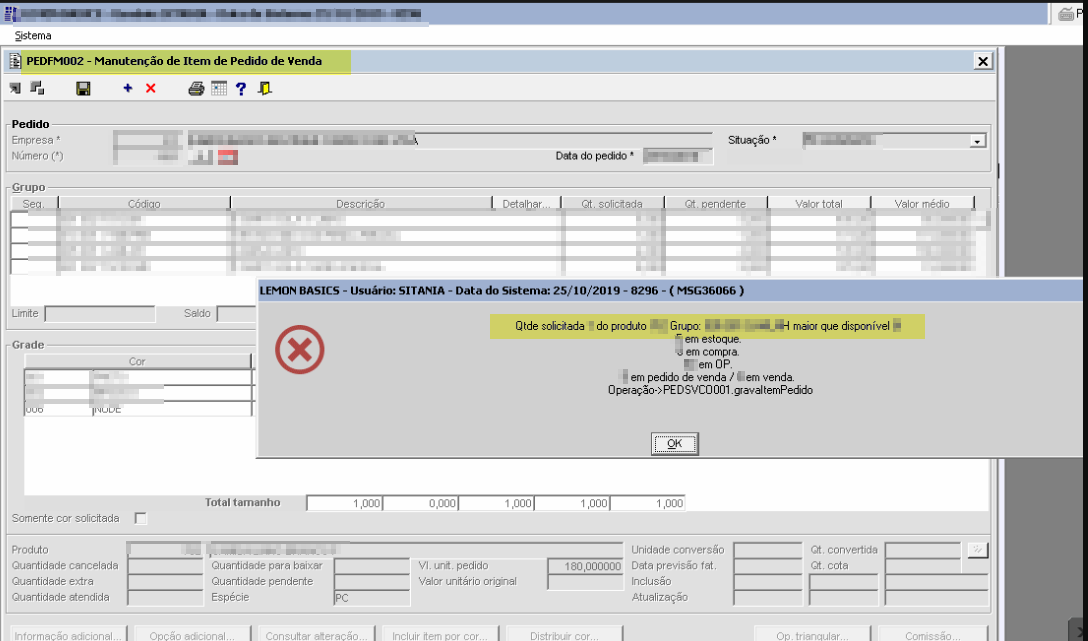Select the NUDE color row in Grade
The width and height of the screenshot is (1088, 641).
point(138,409)
